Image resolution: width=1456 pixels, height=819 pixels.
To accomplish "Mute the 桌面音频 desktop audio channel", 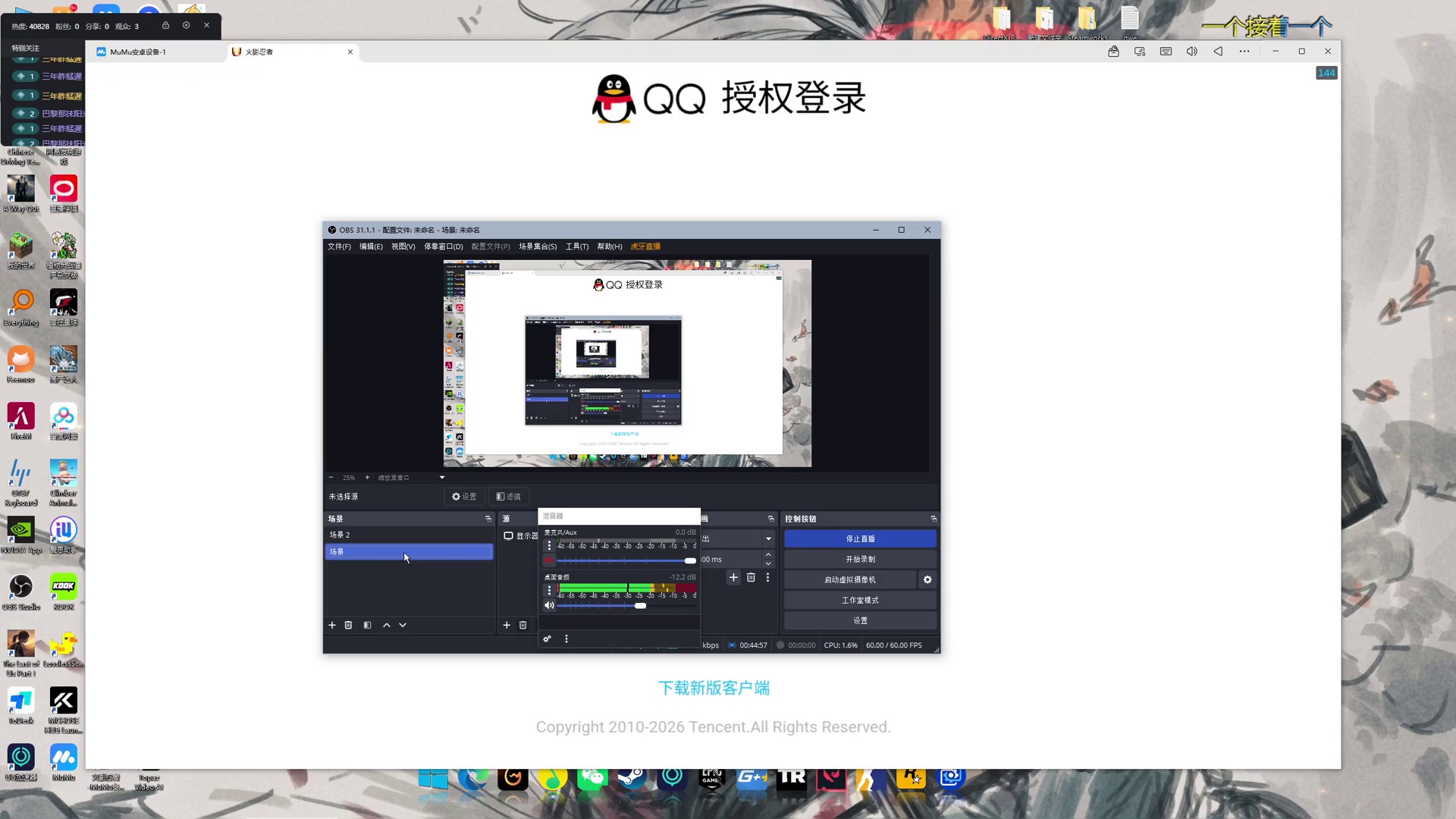I will tap(549, 605).
